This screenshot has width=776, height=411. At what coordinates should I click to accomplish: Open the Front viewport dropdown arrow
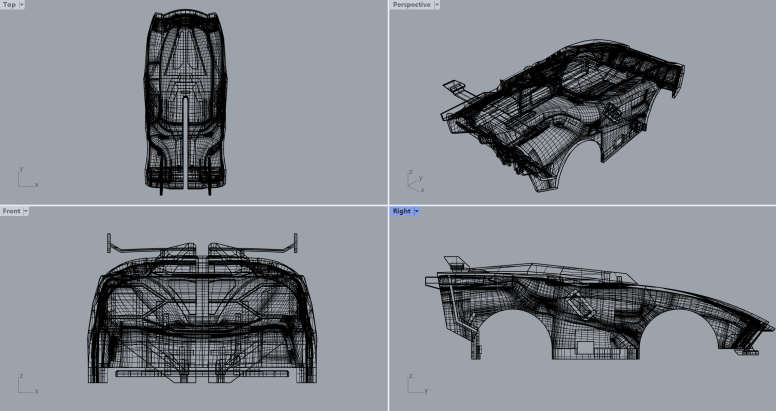click(x=26, y=211)
